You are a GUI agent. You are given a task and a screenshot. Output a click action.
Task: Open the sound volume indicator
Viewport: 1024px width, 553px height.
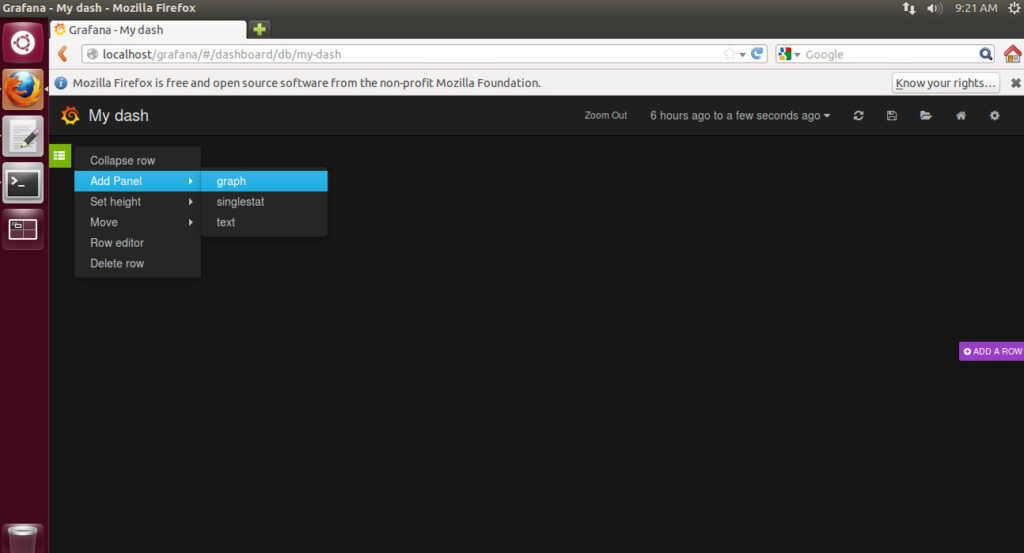(935, 8)
